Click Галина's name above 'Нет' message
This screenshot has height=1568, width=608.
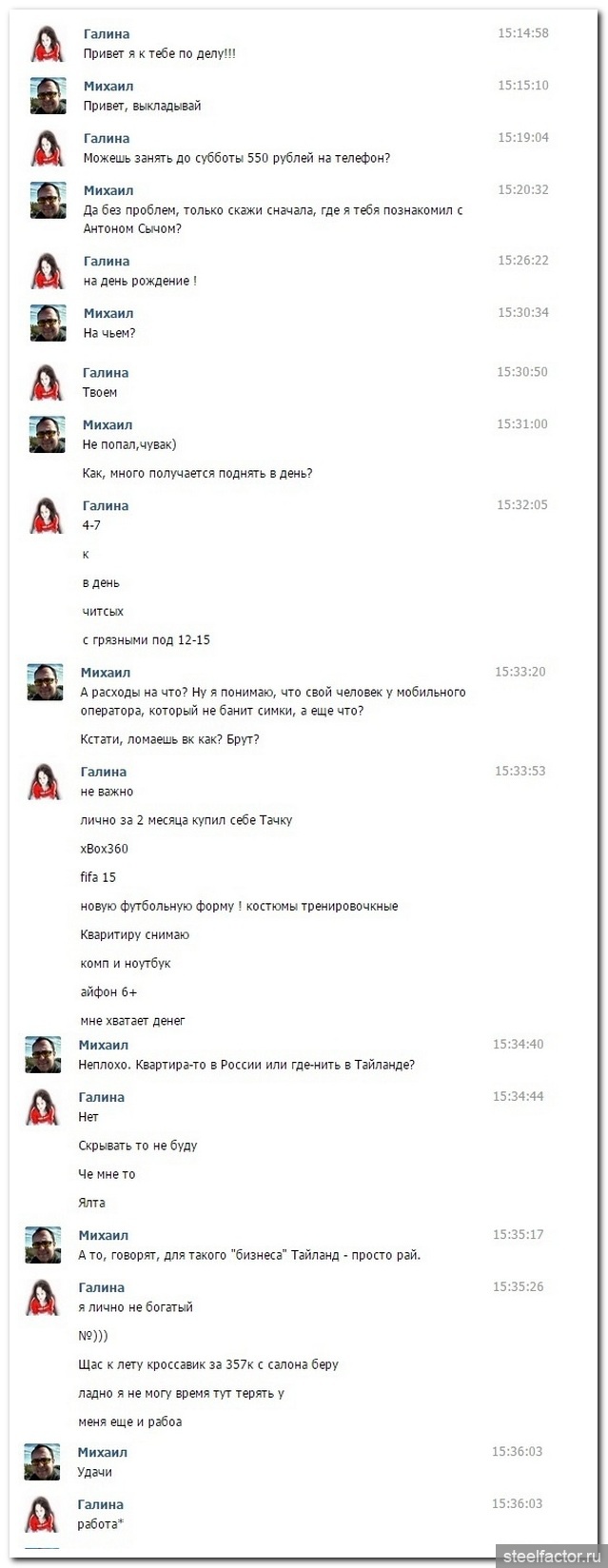click(x=102, y=1097)
